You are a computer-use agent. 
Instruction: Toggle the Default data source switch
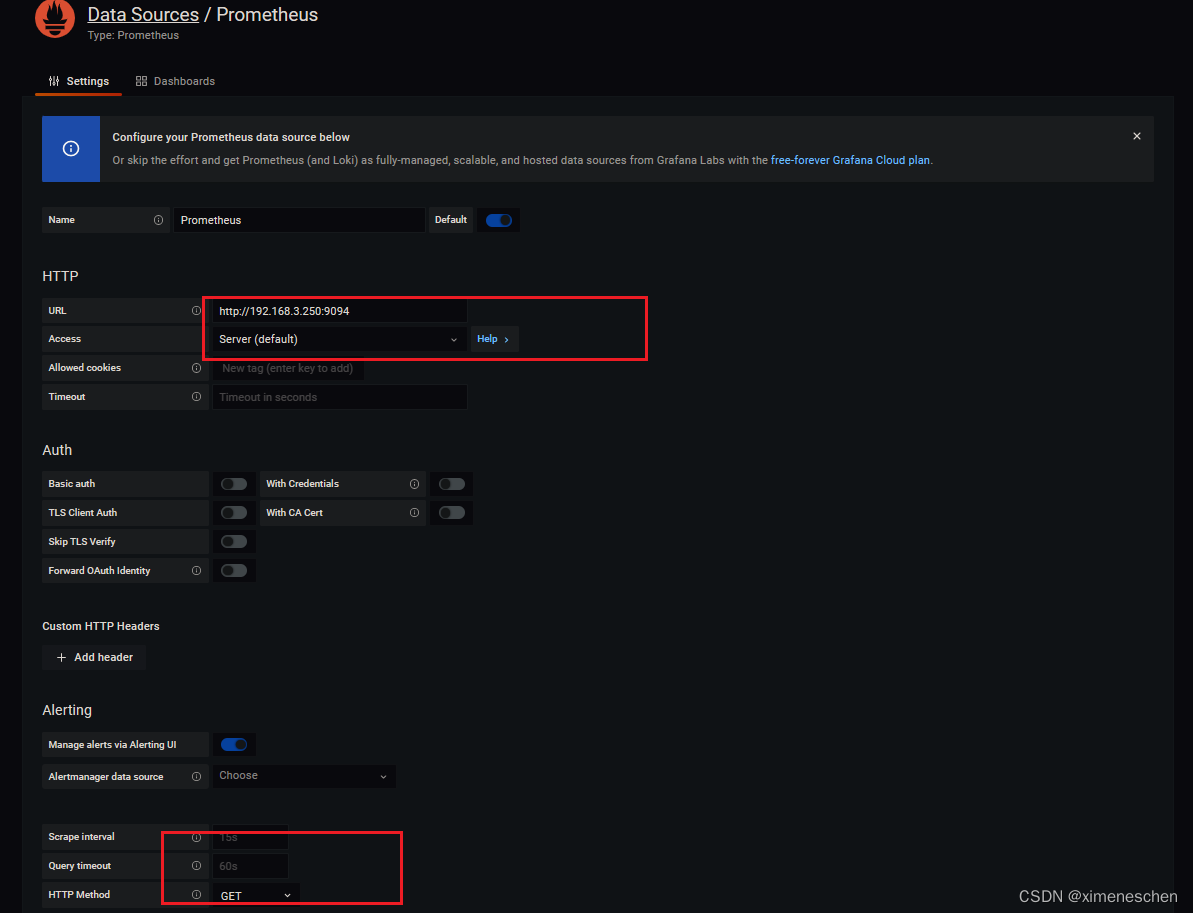coord(499,220)
